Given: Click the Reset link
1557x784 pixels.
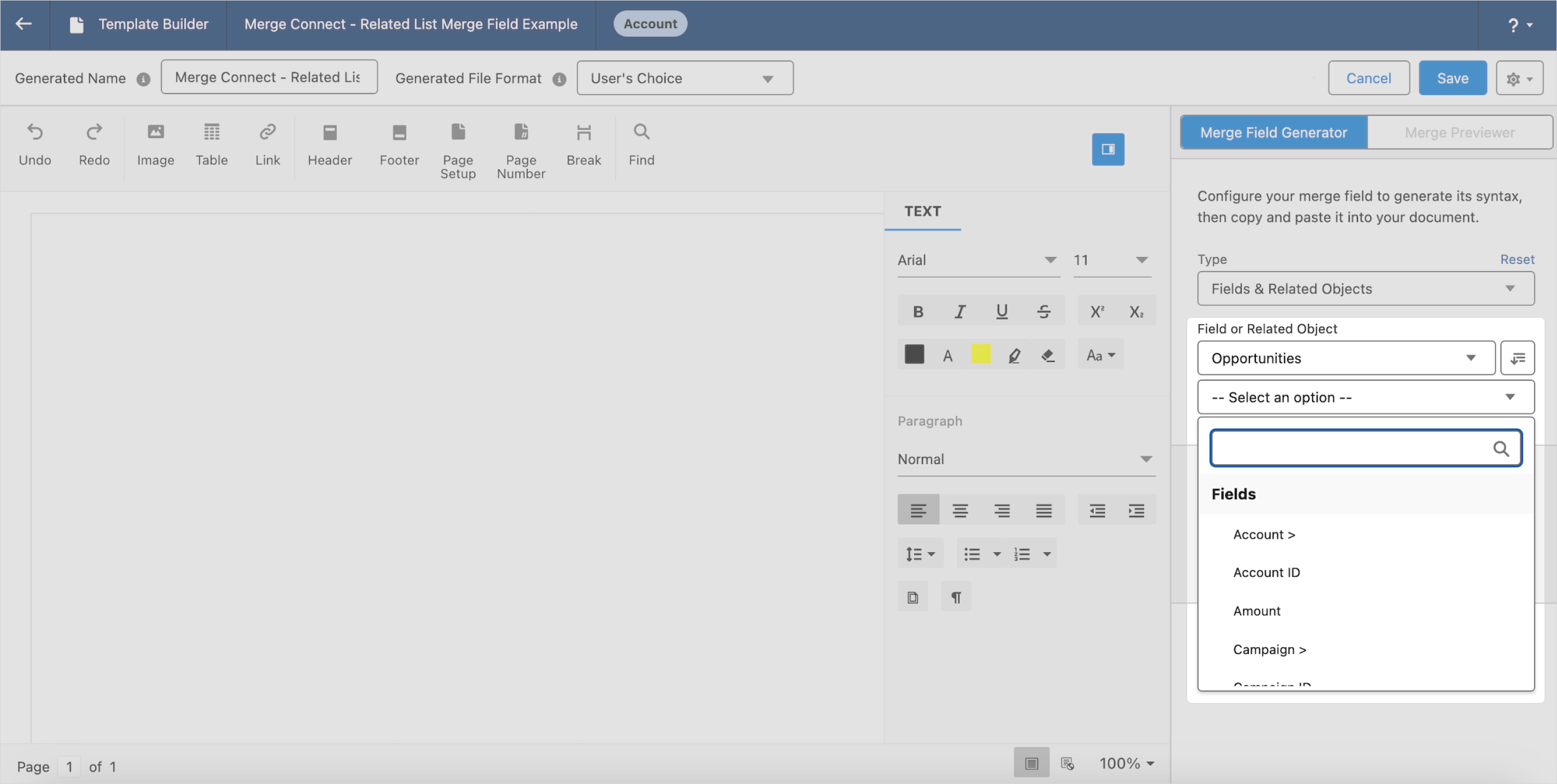Looking at the screenshot, I should (1516, 259).
